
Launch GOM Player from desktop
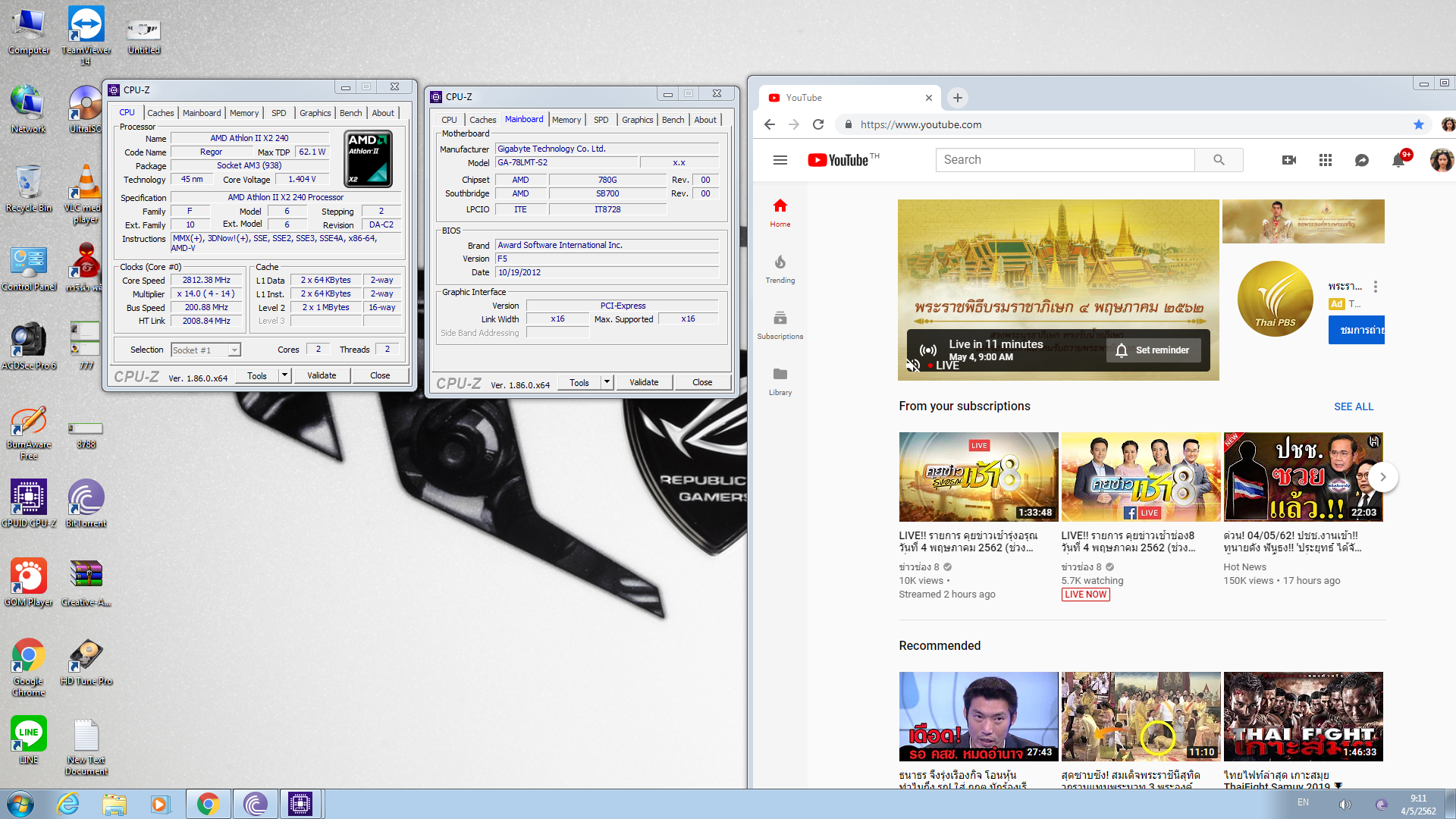click(29, 582)
